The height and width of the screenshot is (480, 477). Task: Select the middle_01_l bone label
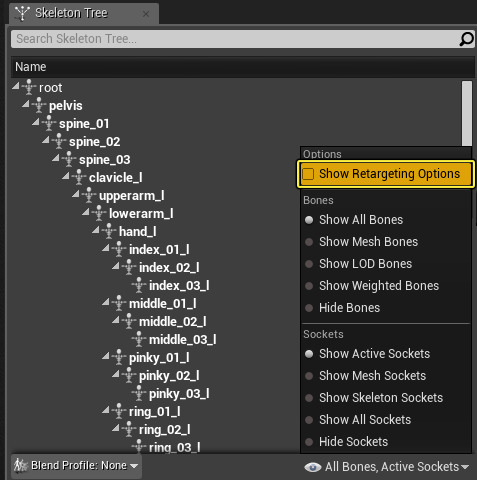163,304
